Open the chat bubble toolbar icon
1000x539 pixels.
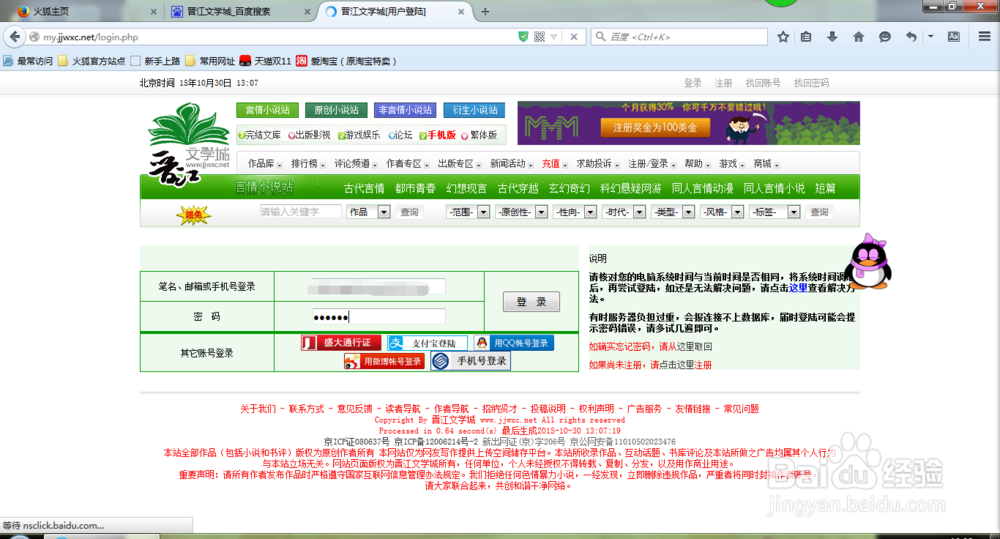click(885, 37)
